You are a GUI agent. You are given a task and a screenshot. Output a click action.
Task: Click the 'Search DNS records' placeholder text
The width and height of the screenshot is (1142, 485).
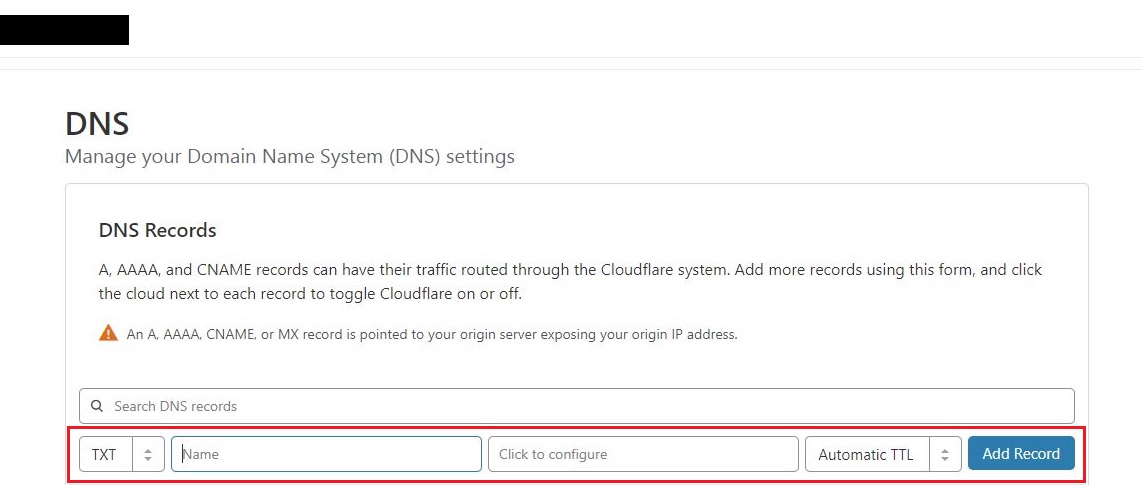176,406
